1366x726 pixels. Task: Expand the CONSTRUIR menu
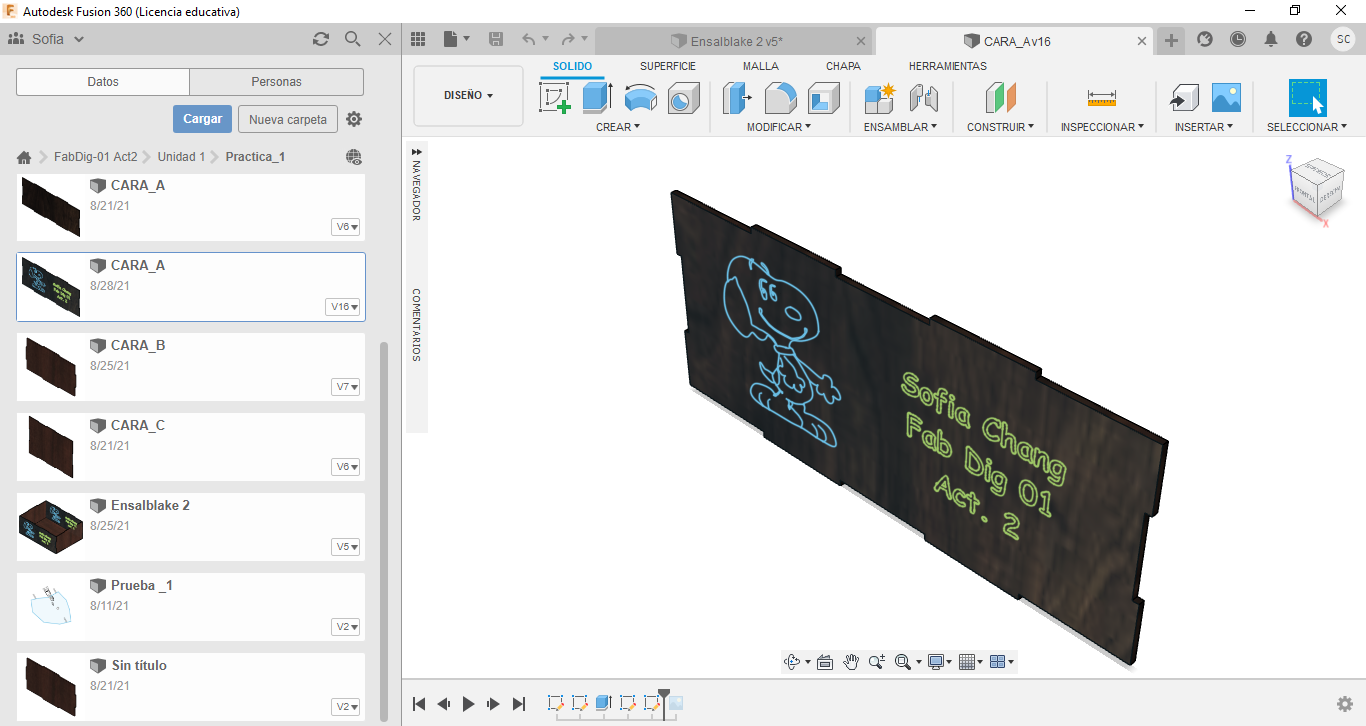pyautogui.click(x=1000, y=127)
